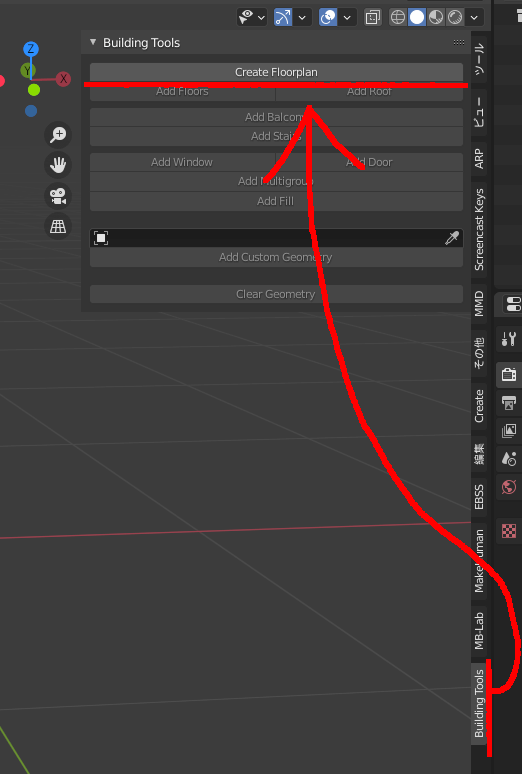This screenshot has height=774, width=522.
Task: Click the Add Fill button
Action: (x=276, y=201)
